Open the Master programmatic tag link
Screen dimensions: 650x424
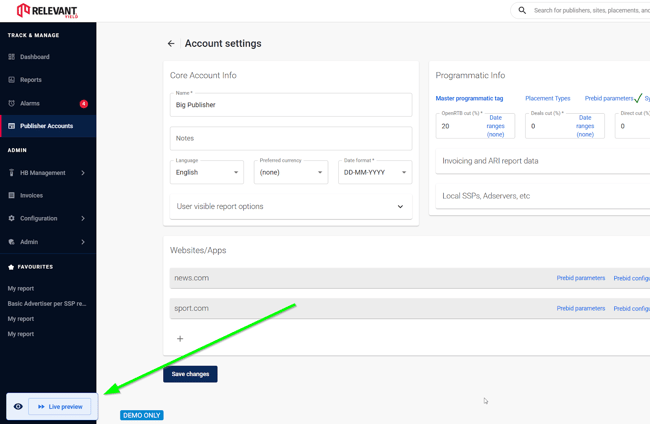click(x=469, y=99)
